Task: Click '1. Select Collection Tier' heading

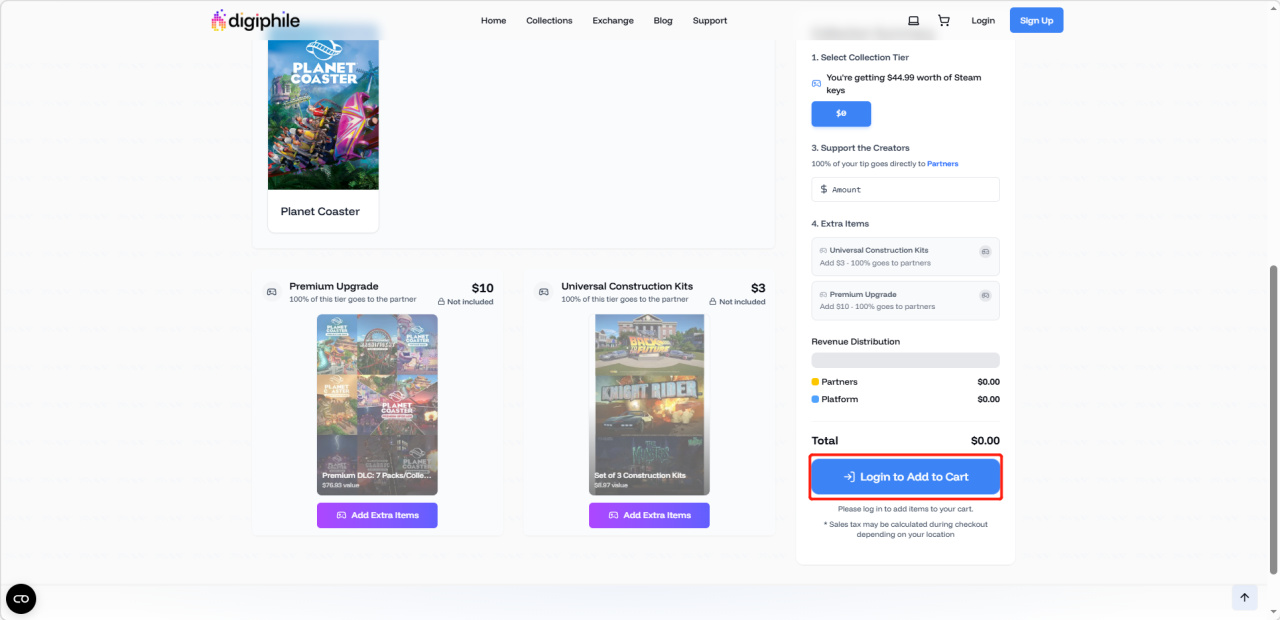Action: tap(860, 58)
